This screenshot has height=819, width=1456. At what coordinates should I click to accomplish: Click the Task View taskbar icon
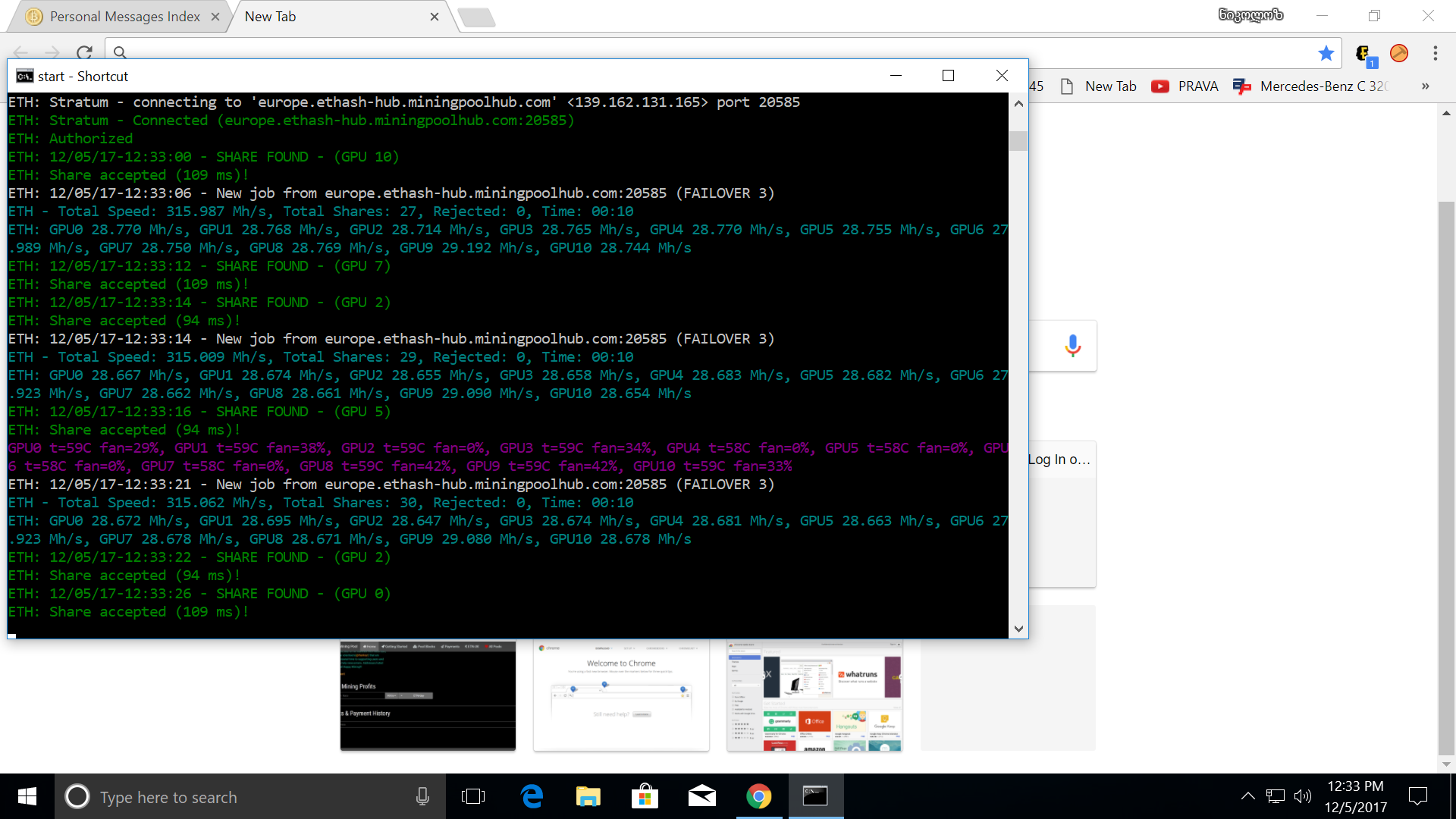pos(473,796)
